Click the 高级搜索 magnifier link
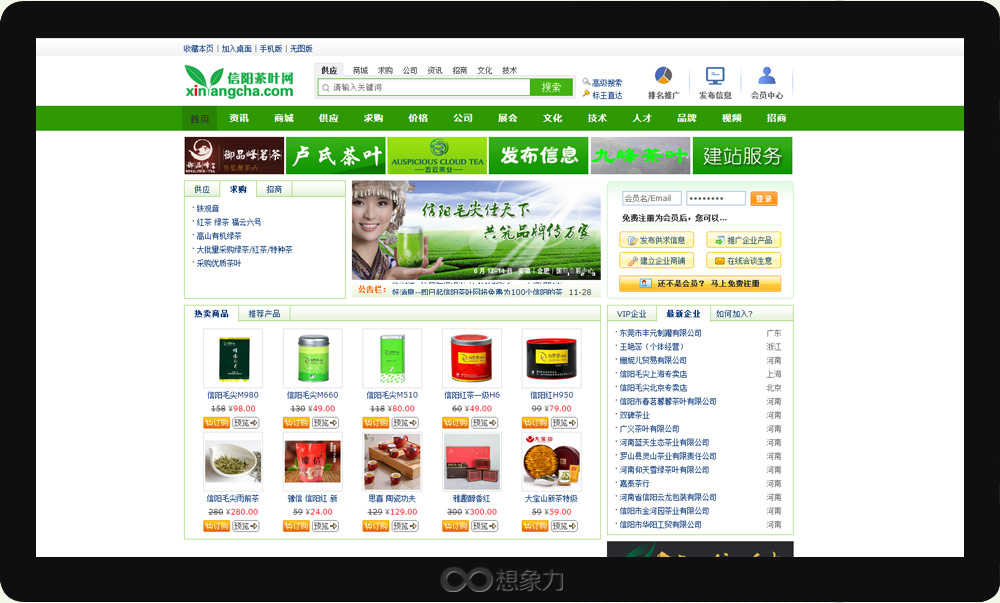This screenshot has height=603, width=1000. tap(603, 83)
